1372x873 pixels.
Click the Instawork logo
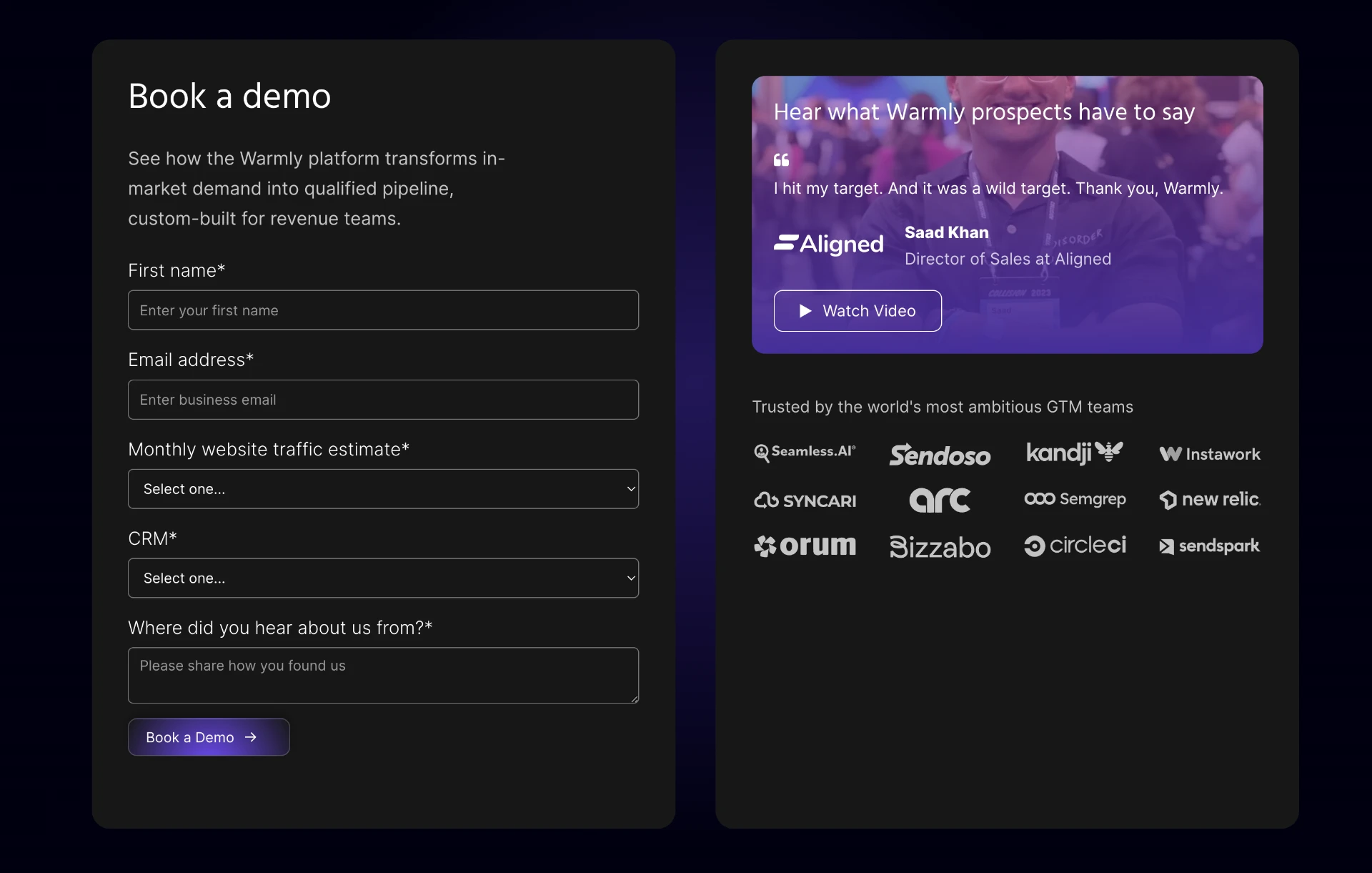pyautogui.click(x=1210, y=454)
